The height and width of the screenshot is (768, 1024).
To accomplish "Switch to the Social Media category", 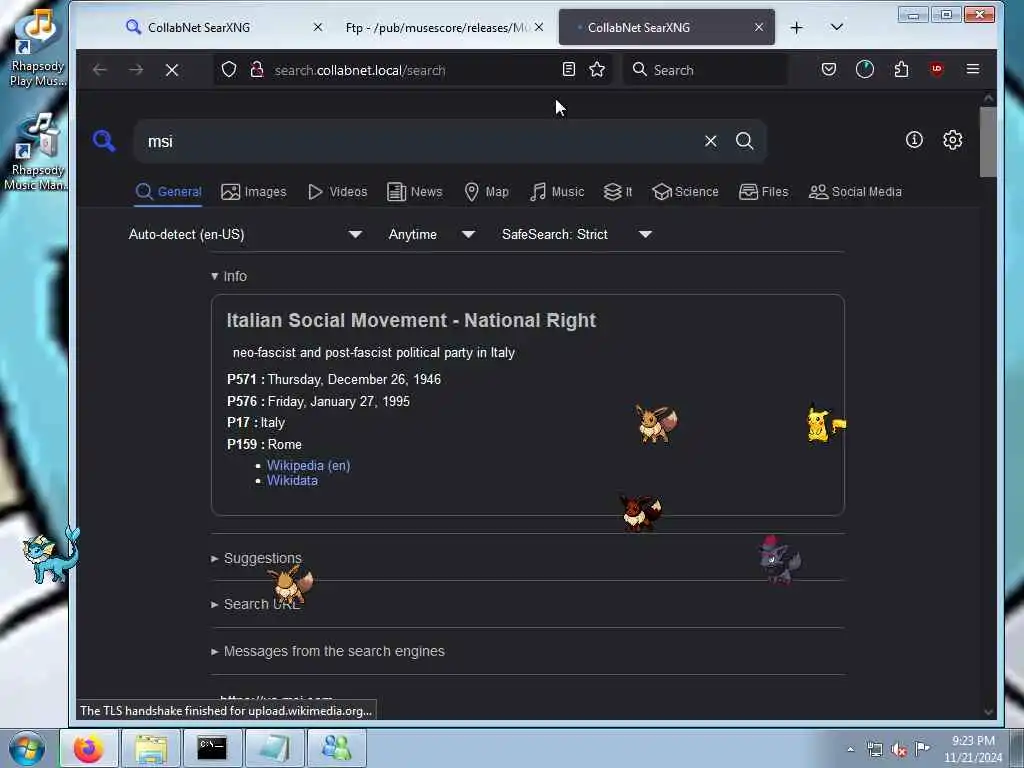I will [x=855, y=192].
